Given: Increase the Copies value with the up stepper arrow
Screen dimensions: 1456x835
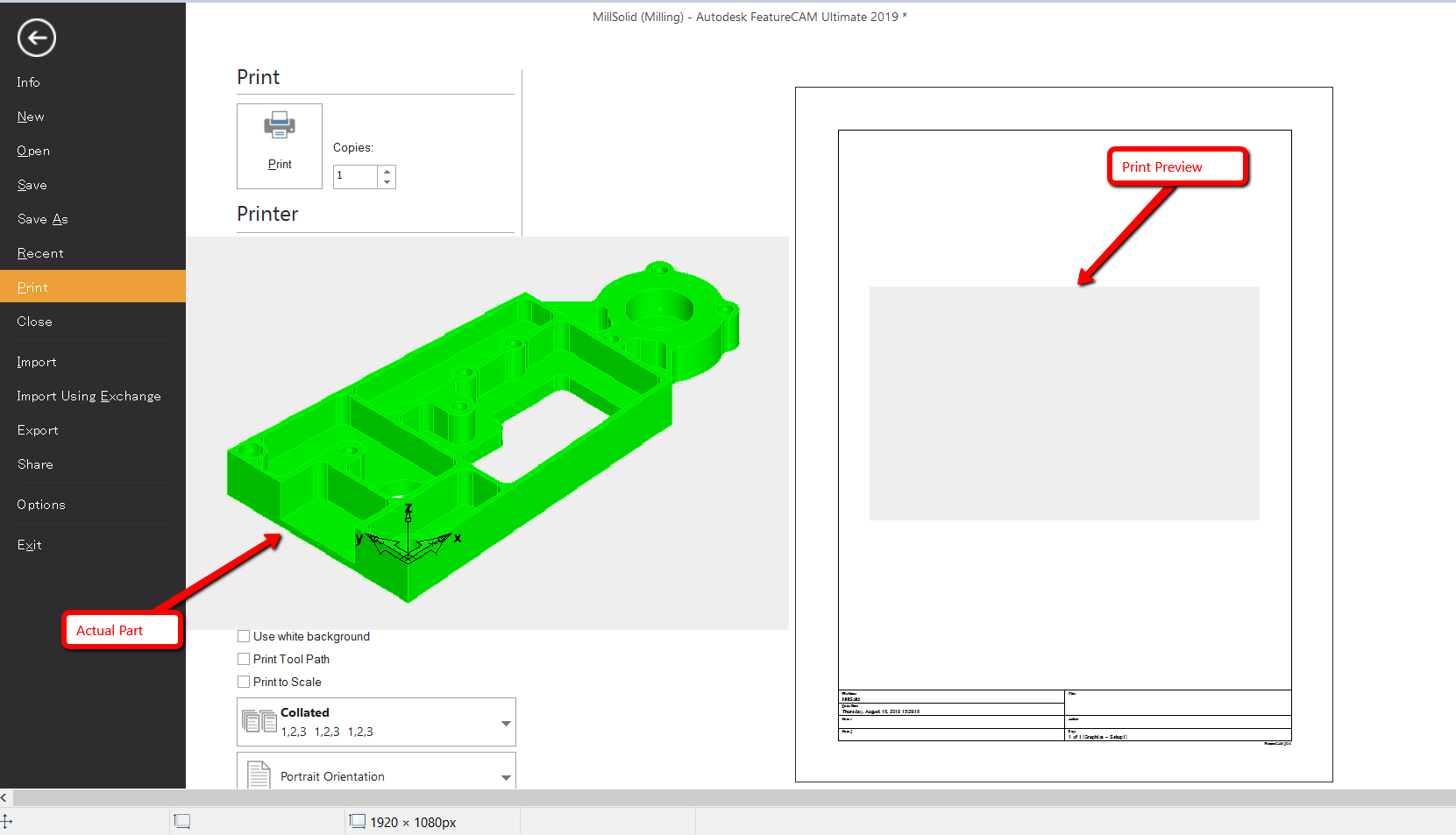Looking at the screenshot, I should pos(387,172).
